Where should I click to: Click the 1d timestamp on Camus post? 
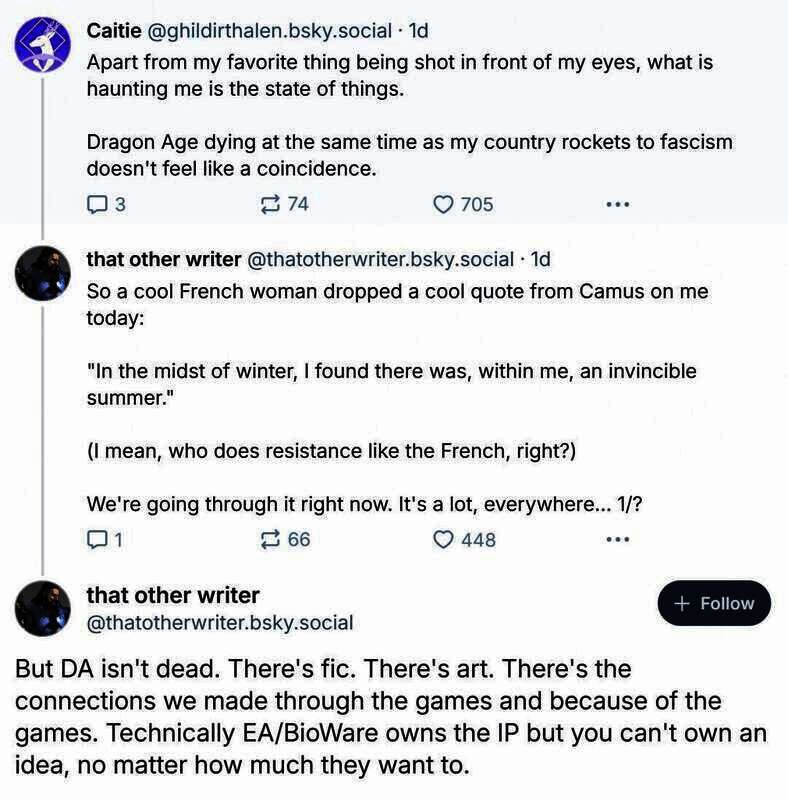tap(540, 259)
